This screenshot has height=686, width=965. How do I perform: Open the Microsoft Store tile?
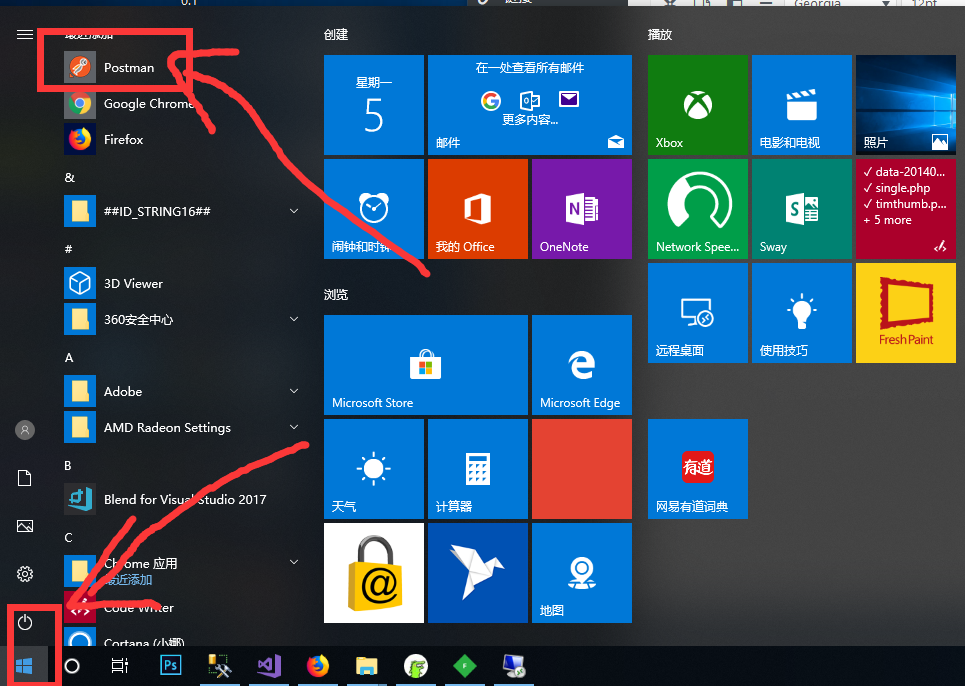coord(425,364)
